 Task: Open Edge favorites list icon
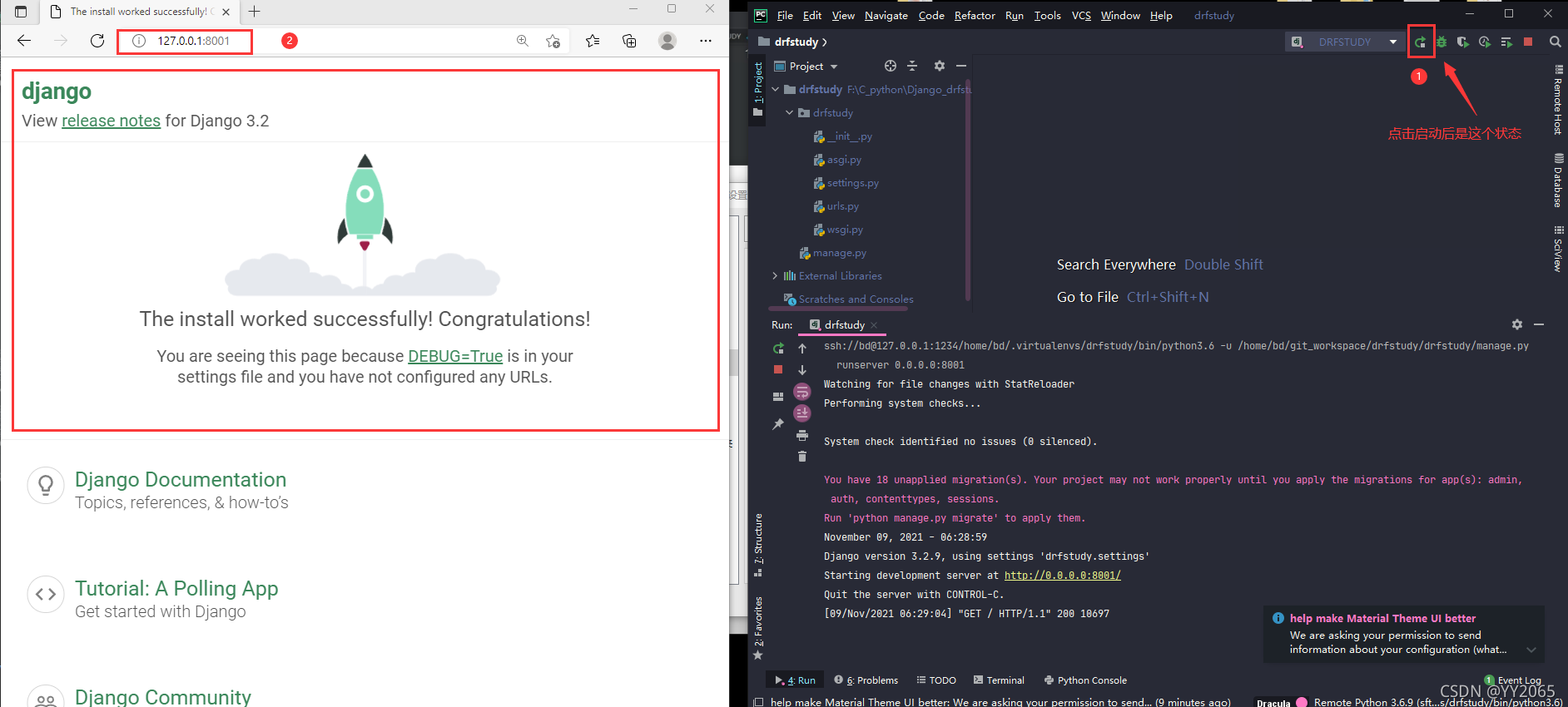(x=593, y=41)
